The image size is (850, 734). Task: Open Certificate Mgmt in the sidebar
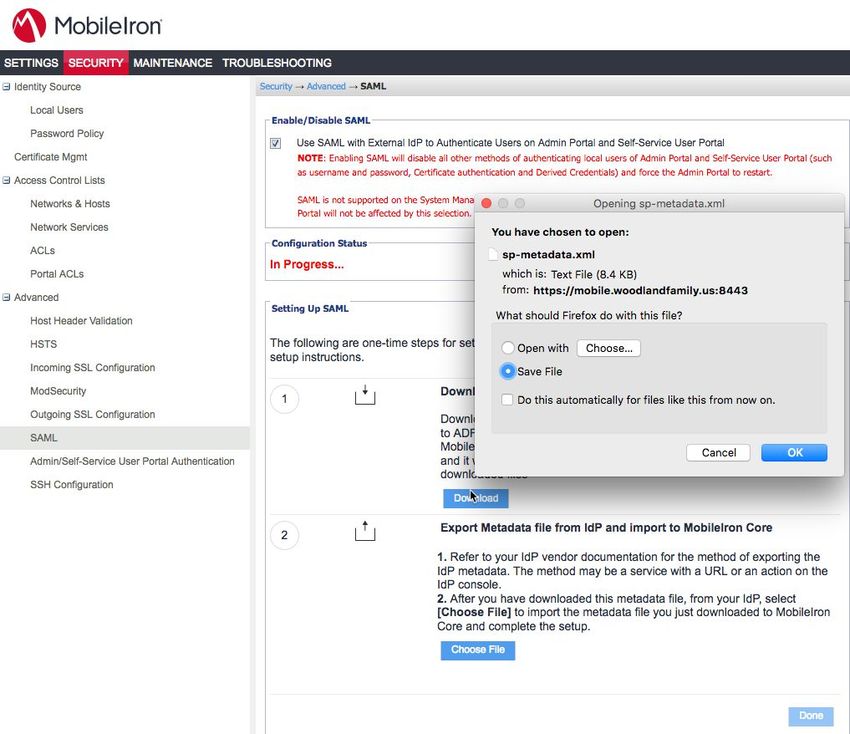(50, 157)
